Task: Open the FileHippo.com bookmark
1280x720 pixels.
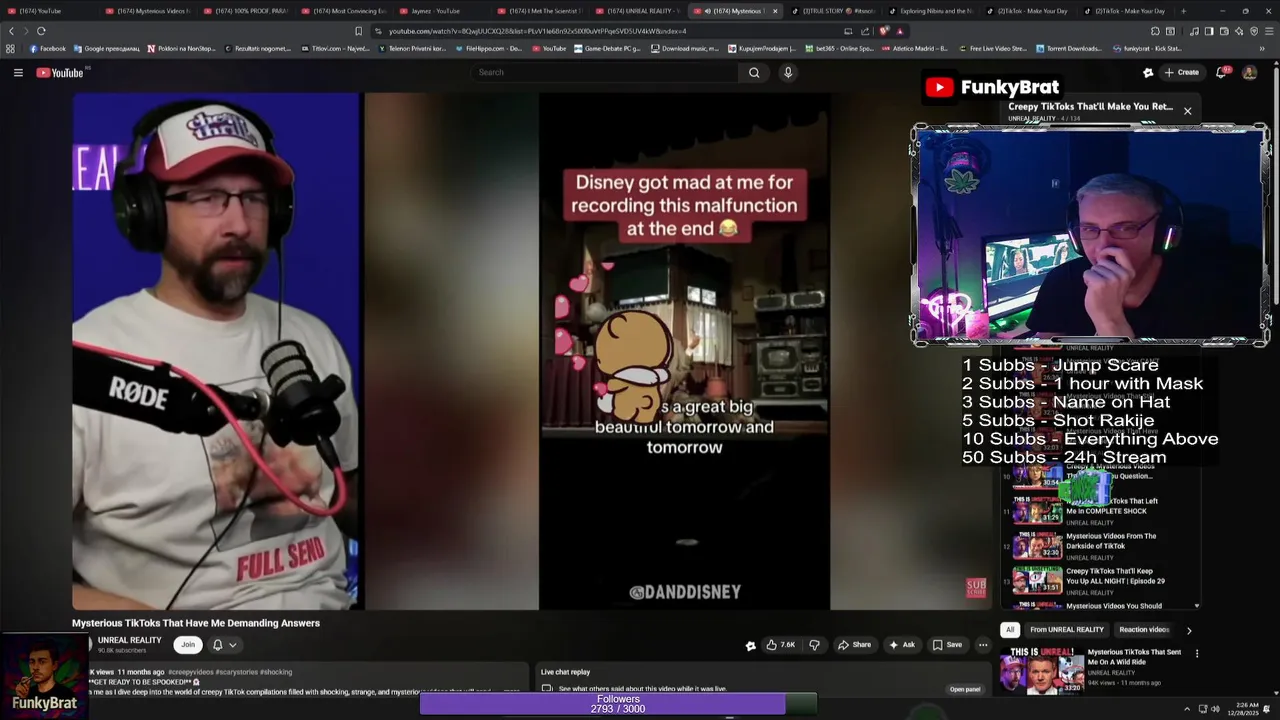Action: point(487,48)
